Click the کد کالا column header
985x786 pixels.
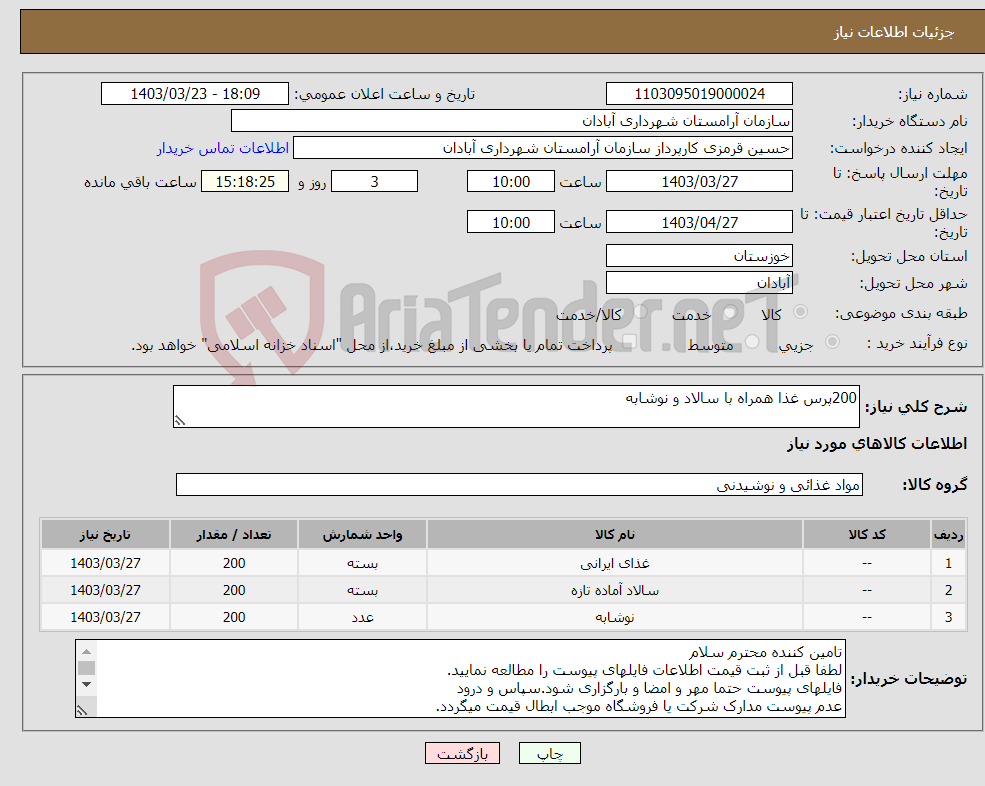(867, 534)
